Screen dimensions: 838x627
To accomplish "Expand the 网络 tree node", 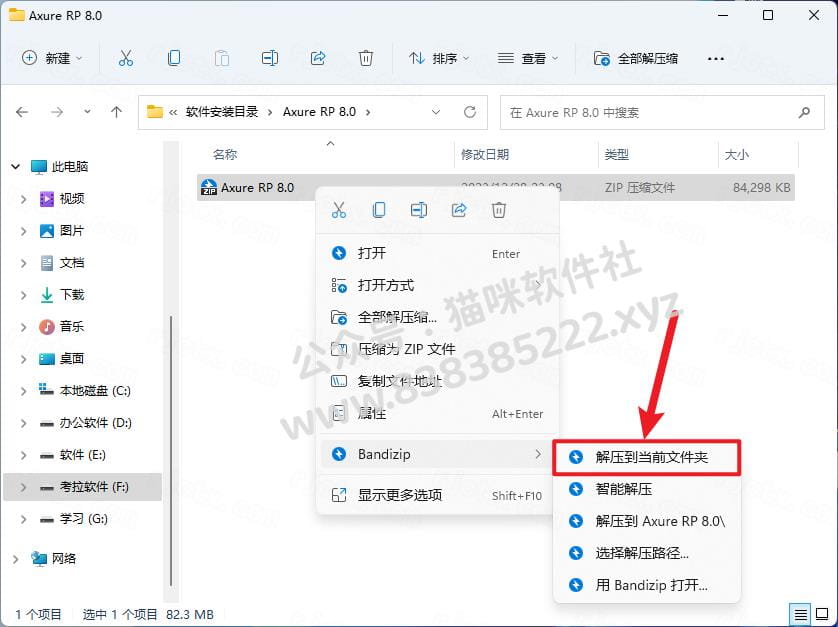I will click(x=15, y=559).
